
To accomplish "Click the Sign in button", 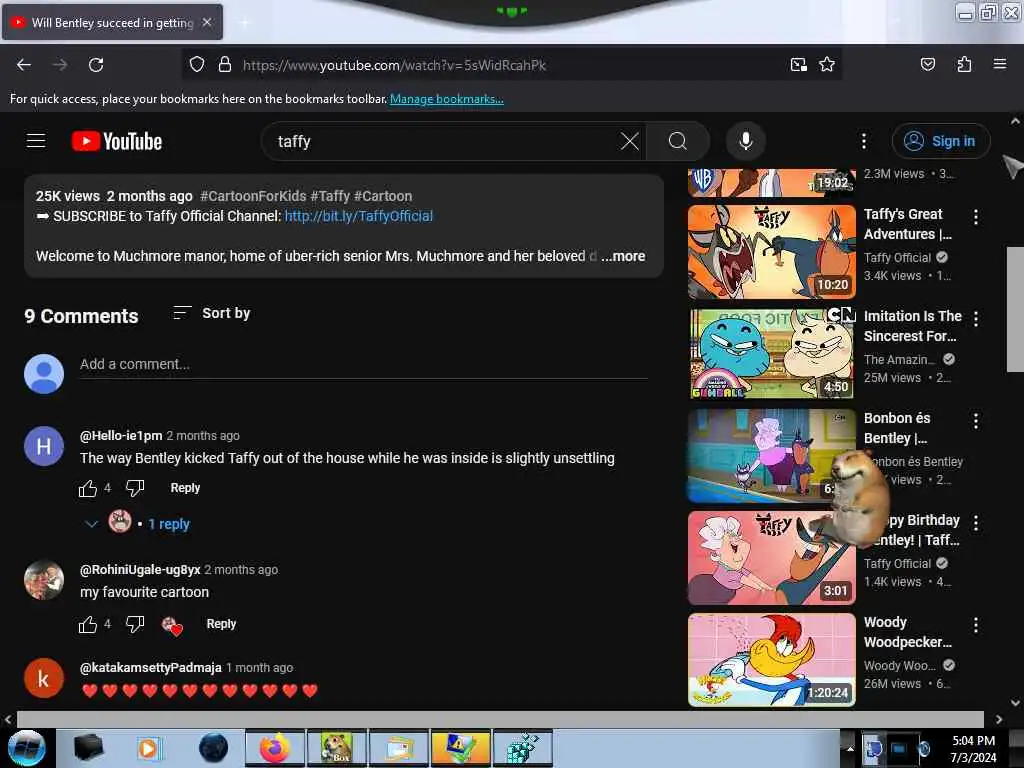I will pyautogui.click(x=940, y=141).
